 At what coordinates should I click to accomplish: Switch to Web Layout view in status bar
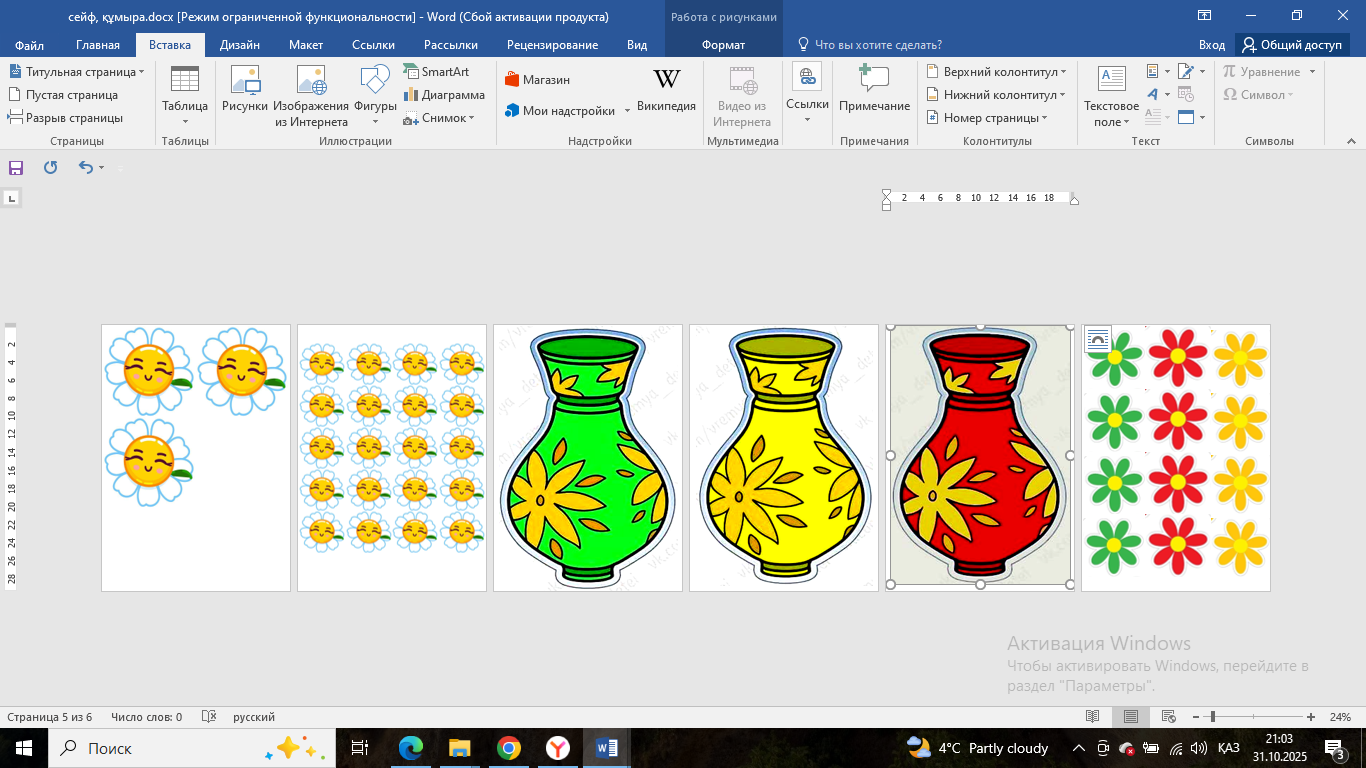tap(1168, 717)
